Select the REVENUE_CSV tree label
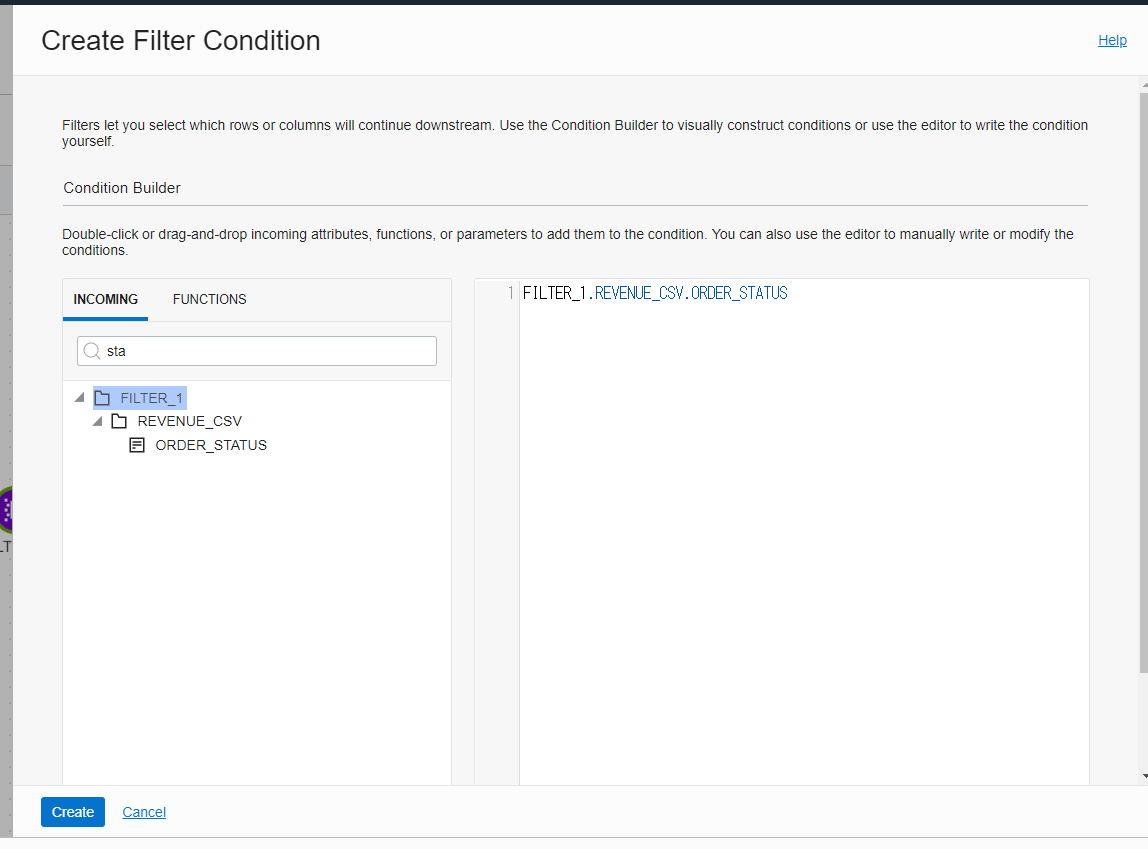This screenshot has width=1148, height=849. (190, 422)
